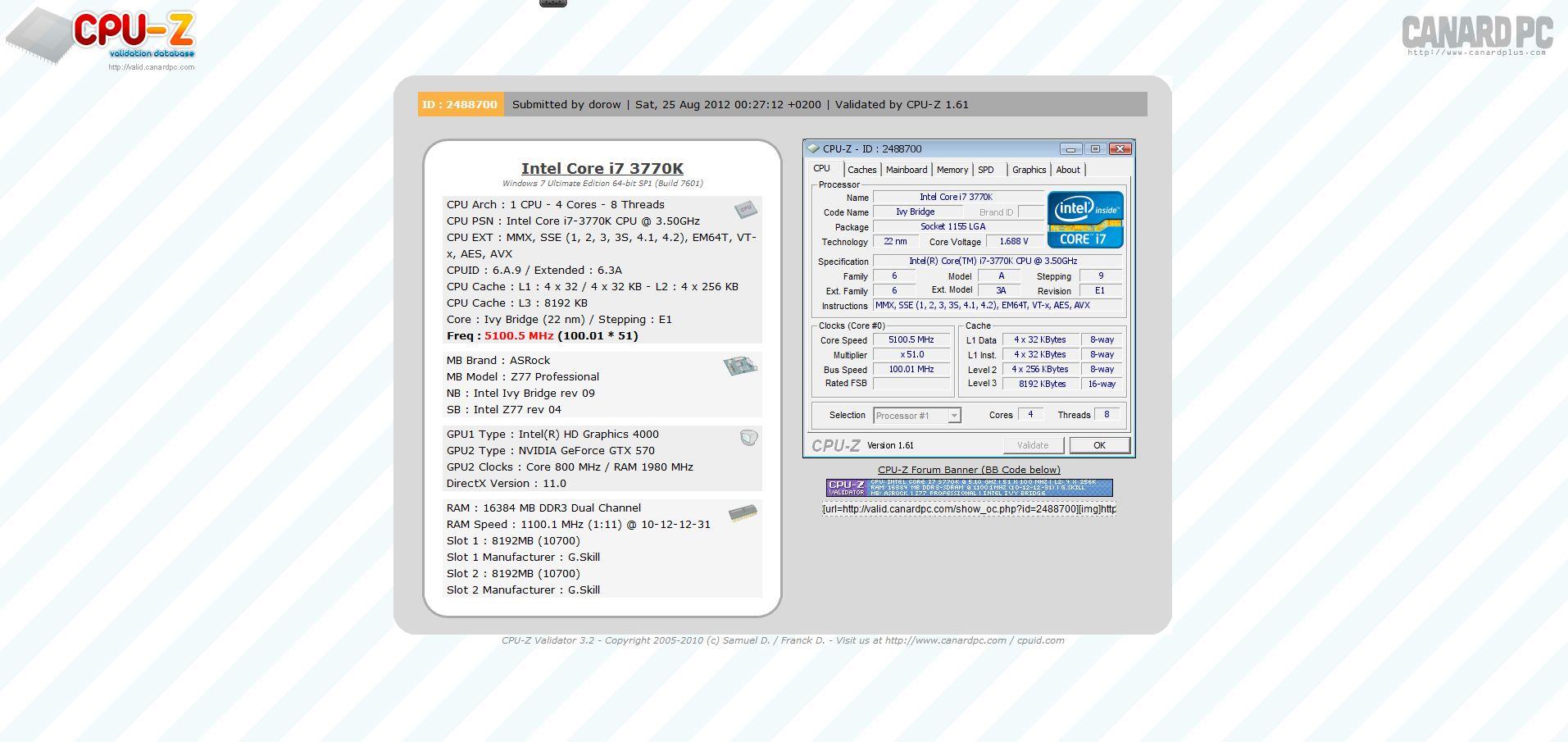1568x742 pixels.
Task: Click the Code Name Ivy Bridge field
Action: pyautogui.click(x=917, y=212)
